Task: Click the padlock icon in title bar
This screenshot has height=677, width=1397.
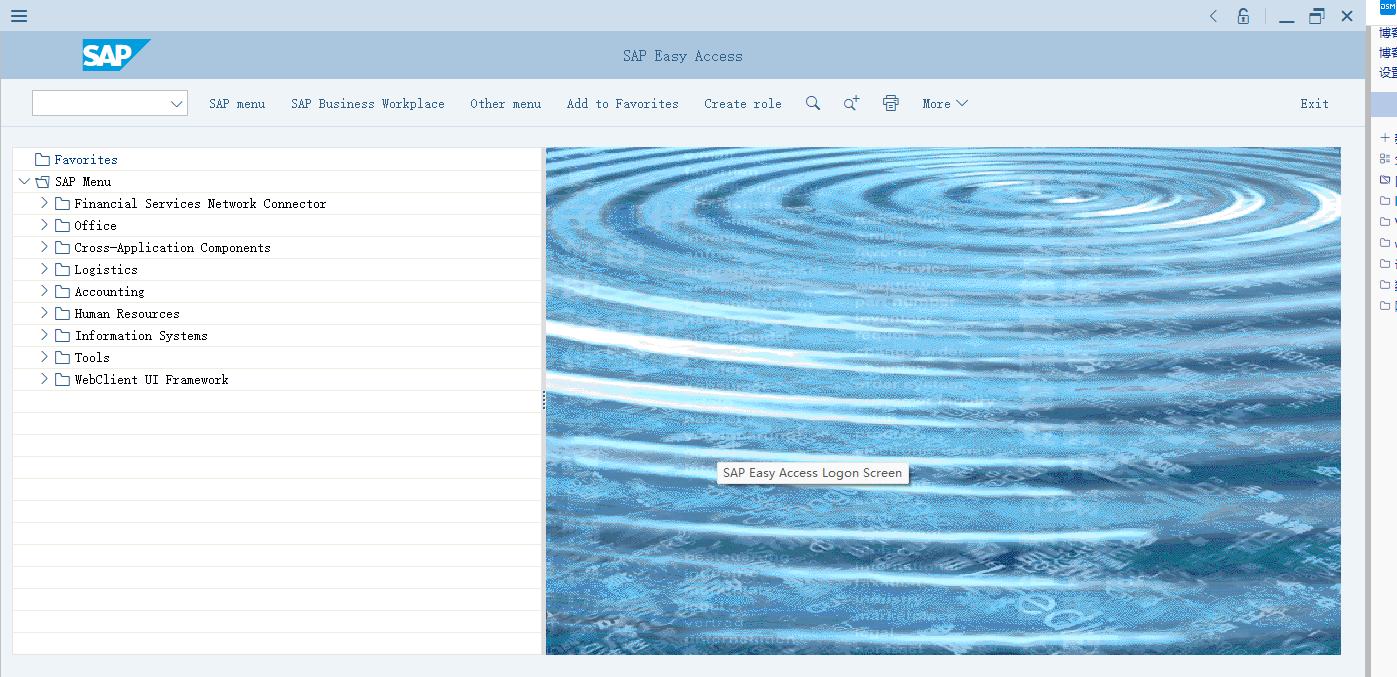Action: pos(1243,16)
